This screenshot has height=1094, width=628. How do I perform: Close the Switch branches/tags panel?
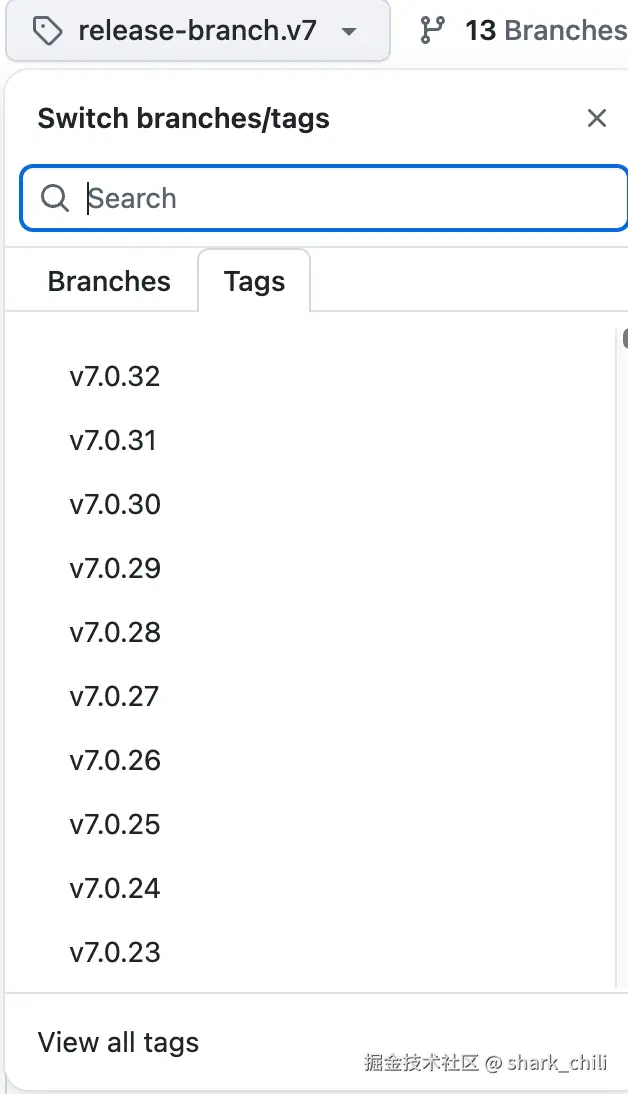tap(597, 118)
